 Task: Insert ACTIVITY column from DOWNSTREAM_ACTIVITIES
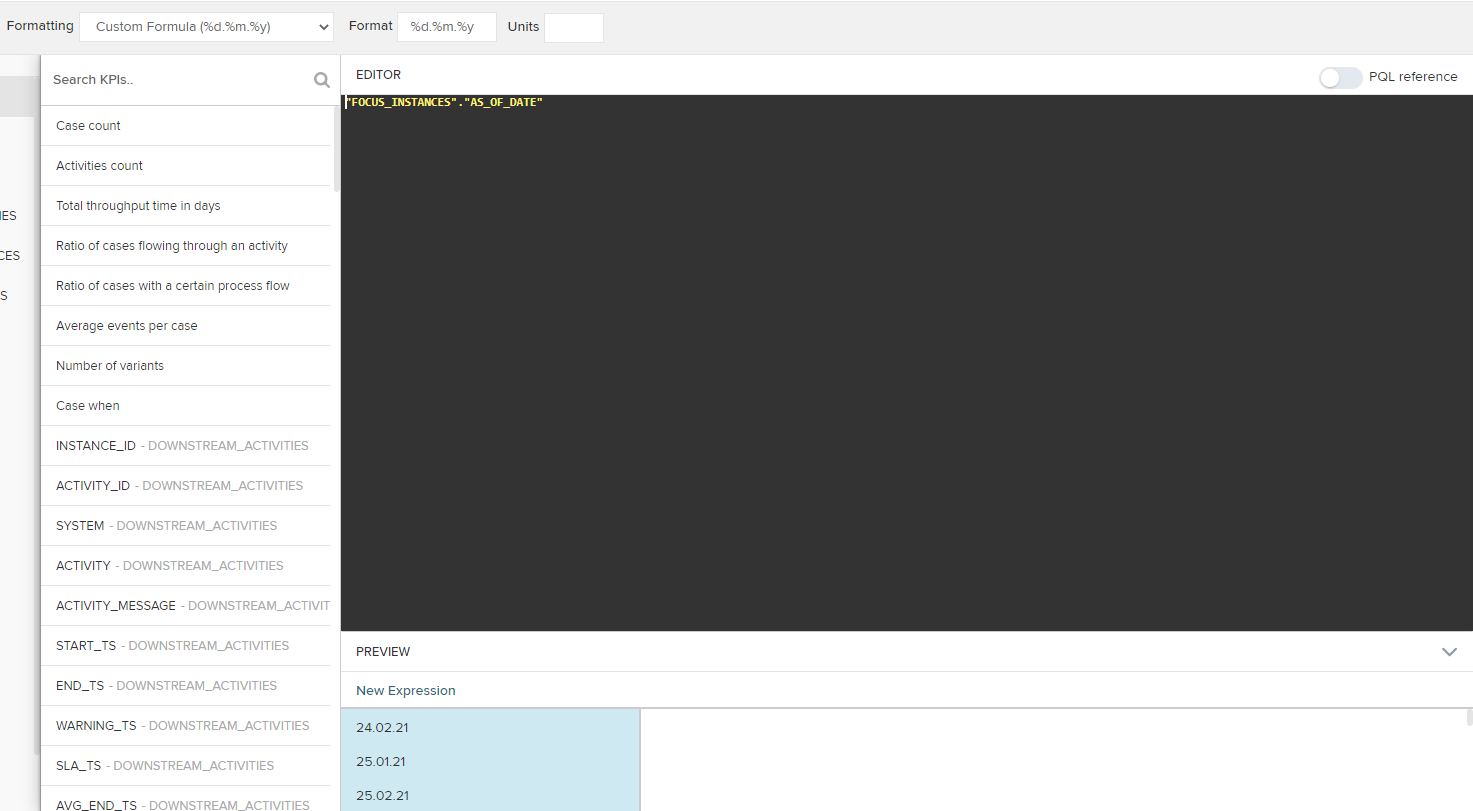tap(185, 566)
